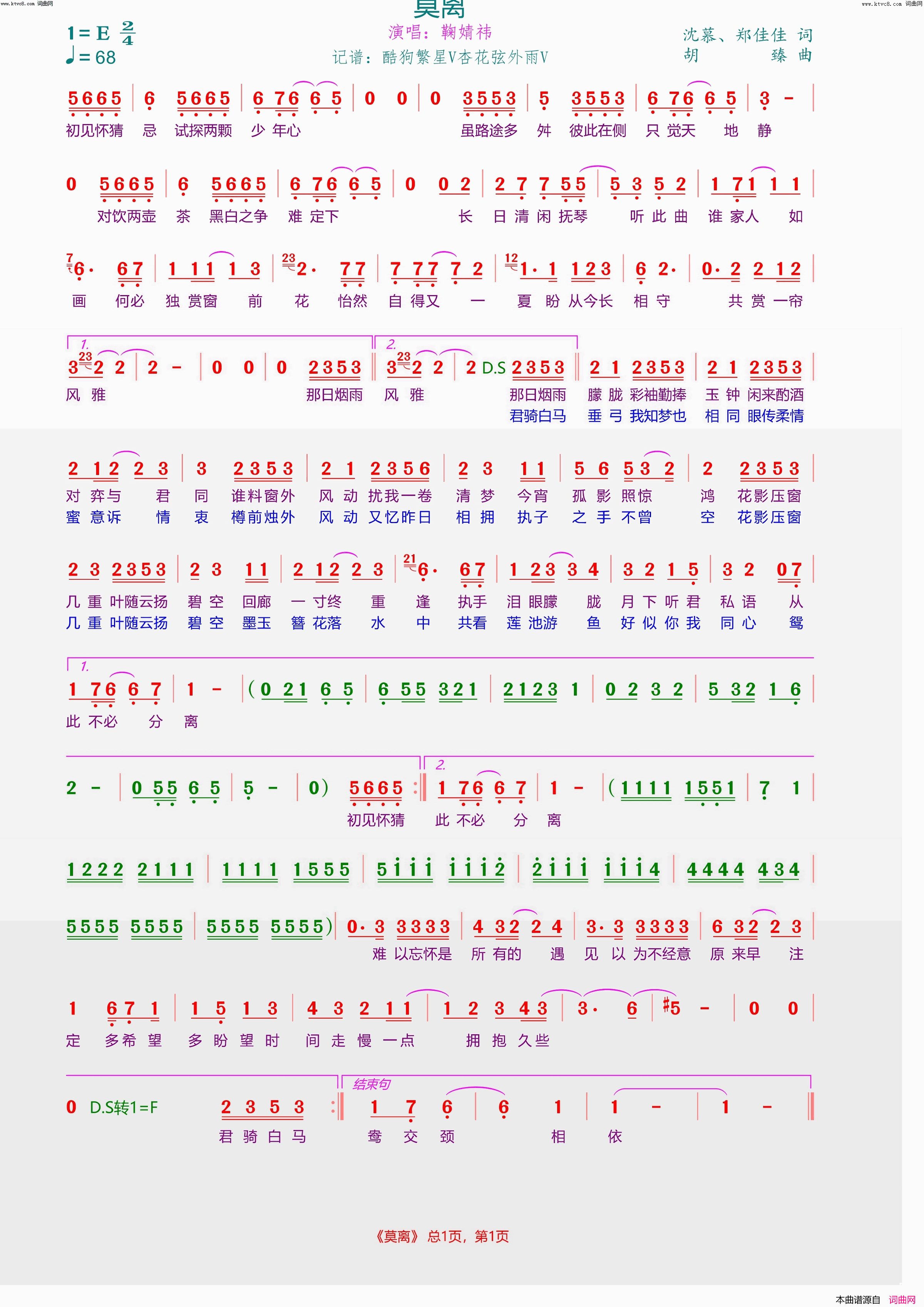The width and height of the screenshot is (924, 1307).
Task: Click the blue lyric '同心'
Action: pyautogui.click(x=738, y=623)
